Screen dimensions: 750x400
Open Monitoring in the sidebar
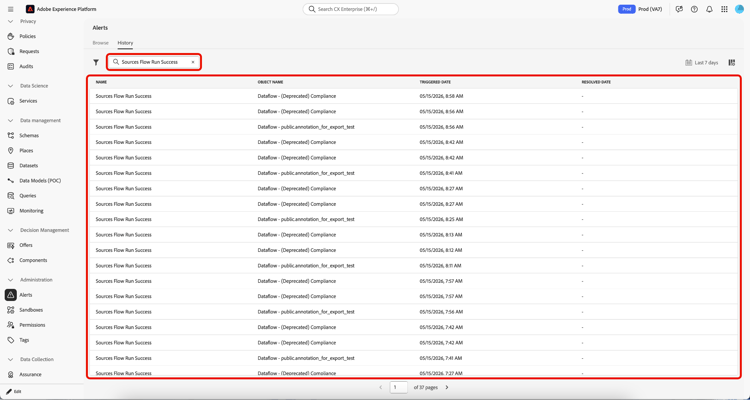coord(31,211)
